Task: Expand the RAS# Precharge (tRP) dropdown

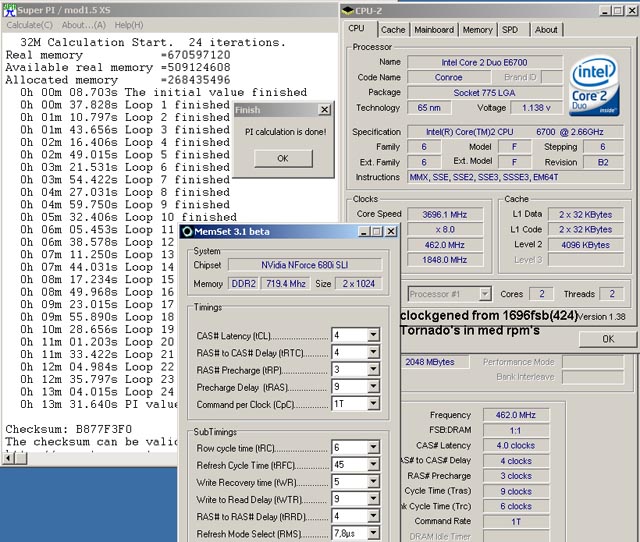Action: point(373,369)
